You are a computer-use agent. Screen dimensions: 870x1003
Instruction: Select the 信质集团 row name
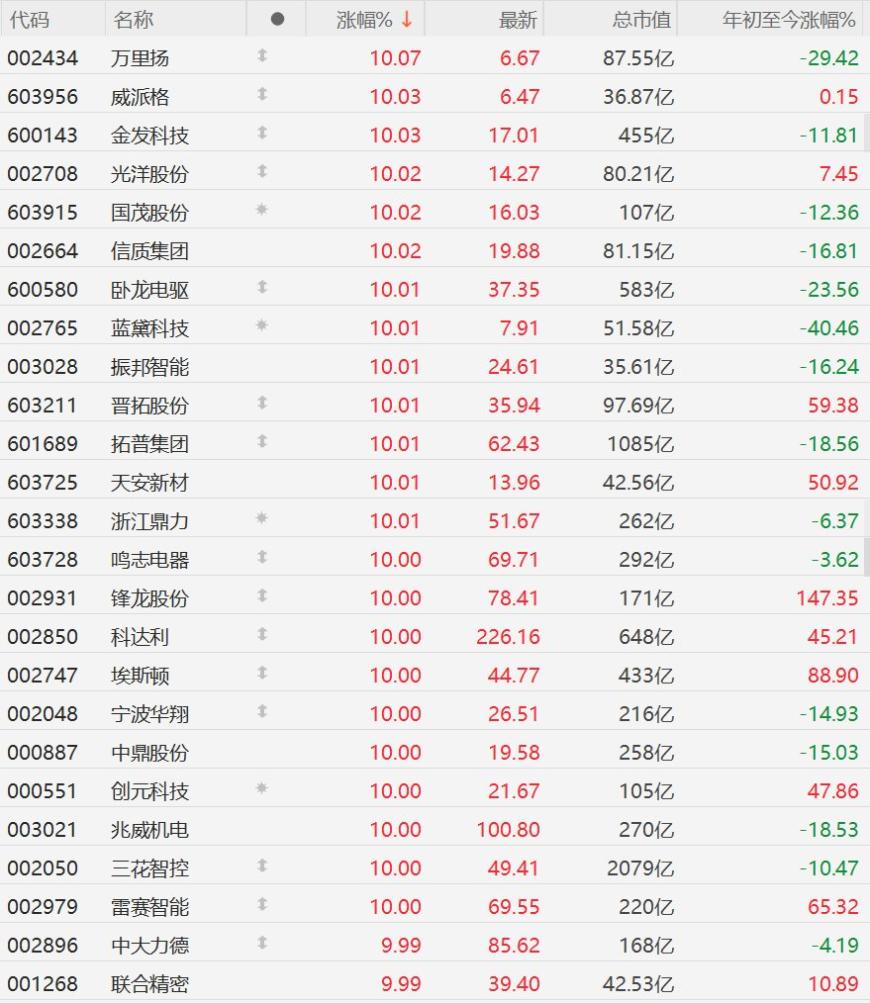(x=150, y=251)
